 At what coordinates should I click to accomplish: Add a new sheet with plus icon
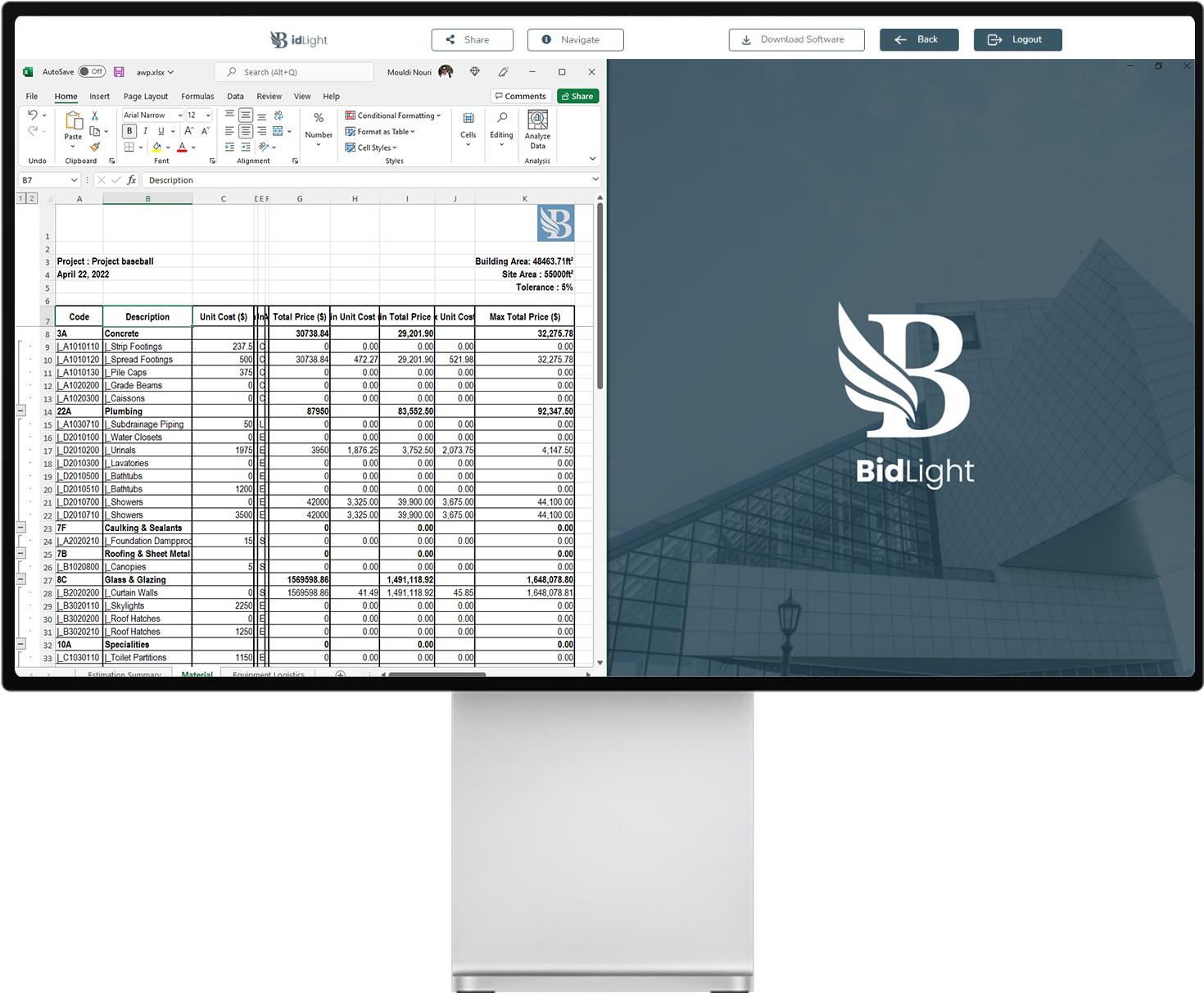tap(341, 674)
